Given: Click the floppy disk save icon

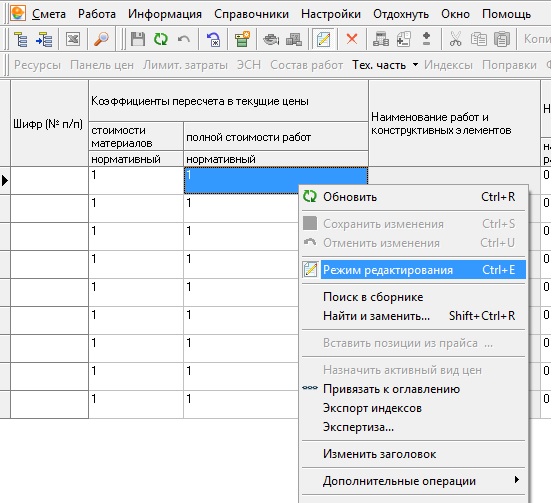Looking at the screenshot, I should (x=138, y=39).
